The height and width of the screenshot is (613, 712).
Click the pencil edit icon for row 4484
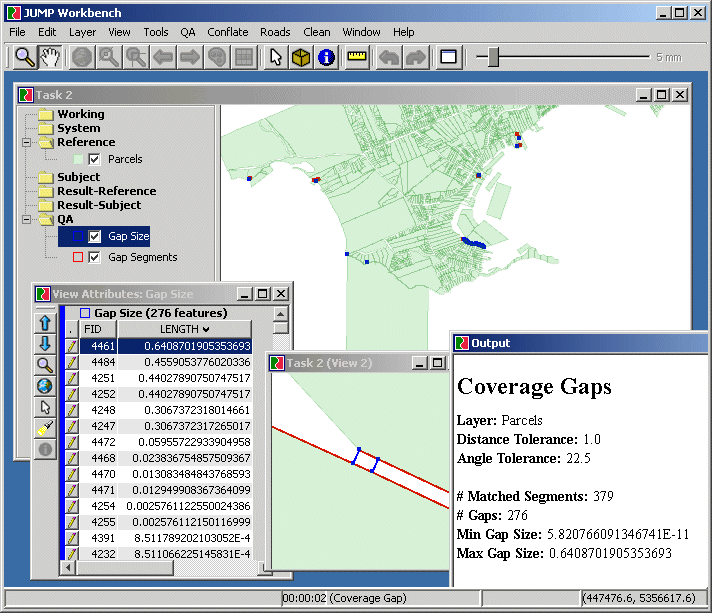[72, 362]
